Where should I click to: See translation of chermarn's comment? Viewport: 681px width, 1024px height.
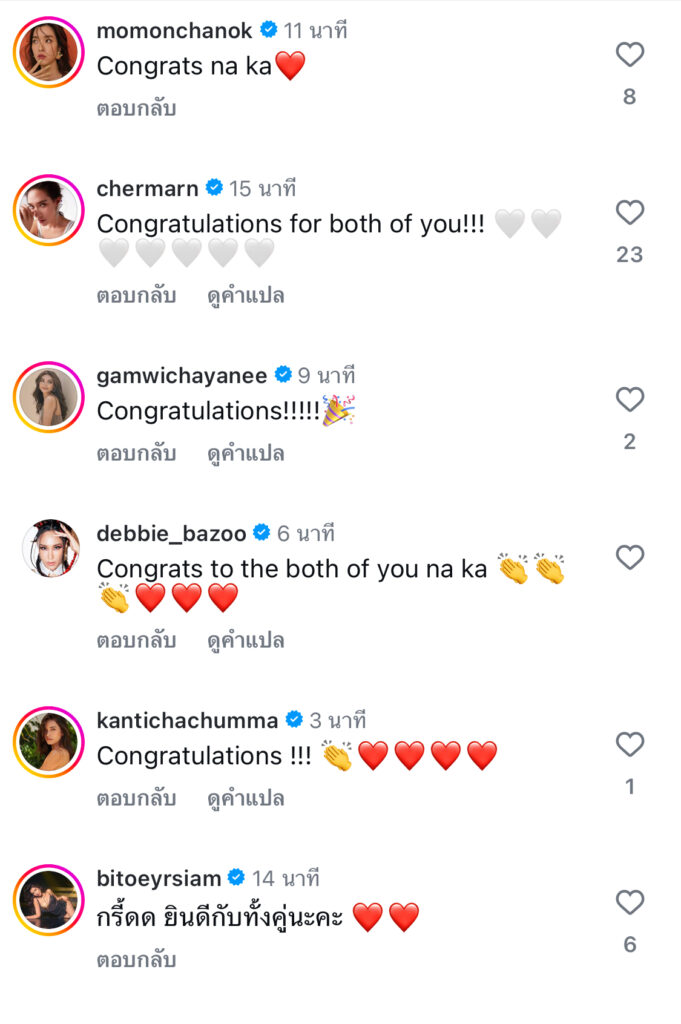[x=246, y=296]
